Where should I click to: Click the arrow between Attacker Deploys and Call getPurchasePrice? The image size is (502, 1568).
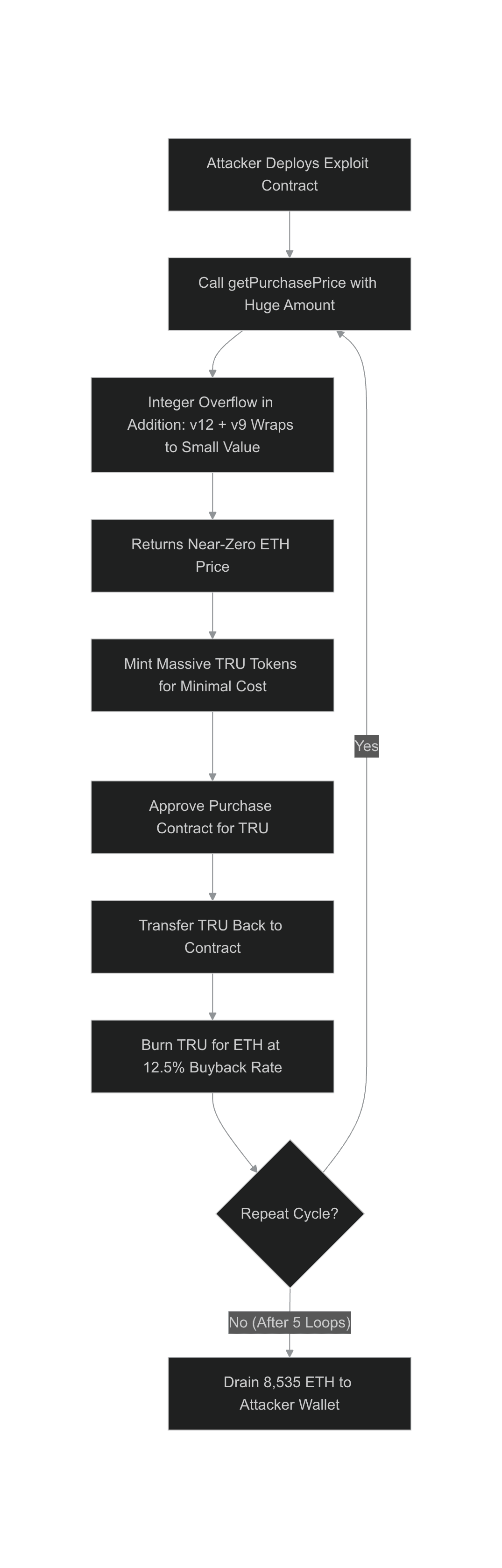[x=290, y=234]
